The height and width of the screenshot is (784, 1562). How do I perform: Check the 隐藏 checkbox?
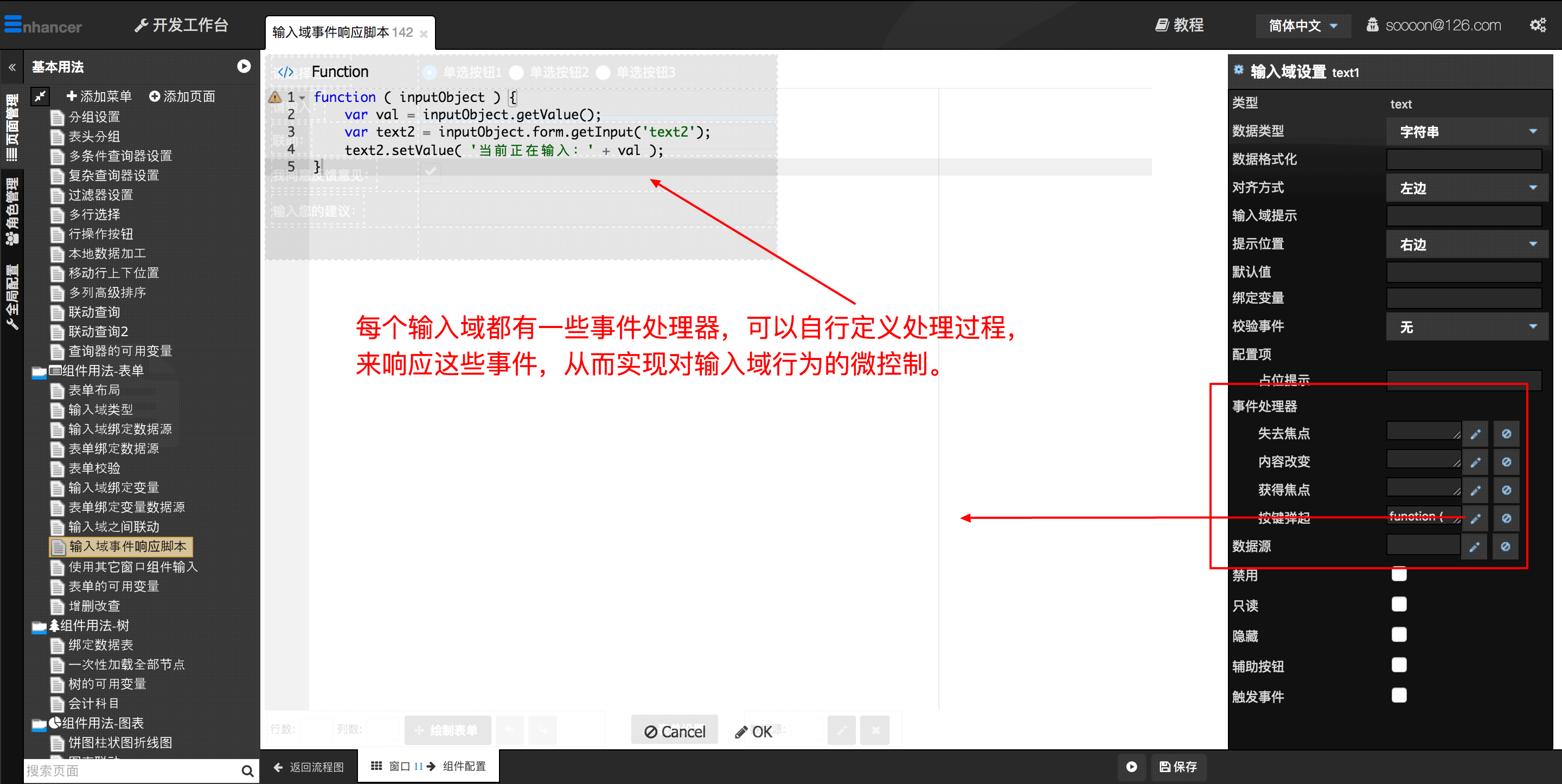1399,635
